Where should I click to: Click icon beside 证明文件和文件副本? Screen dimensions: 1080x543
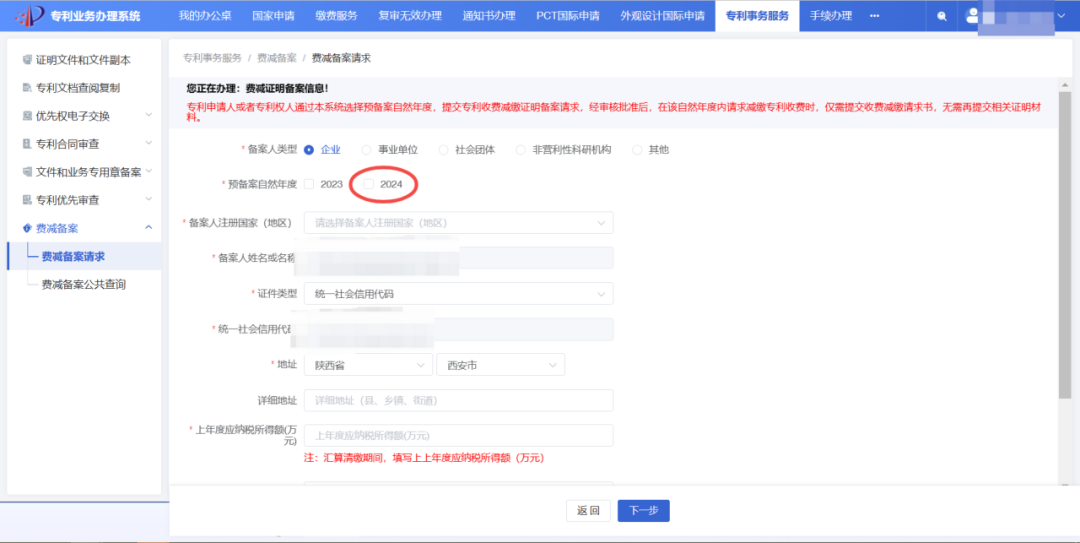(x=27, y=60)
